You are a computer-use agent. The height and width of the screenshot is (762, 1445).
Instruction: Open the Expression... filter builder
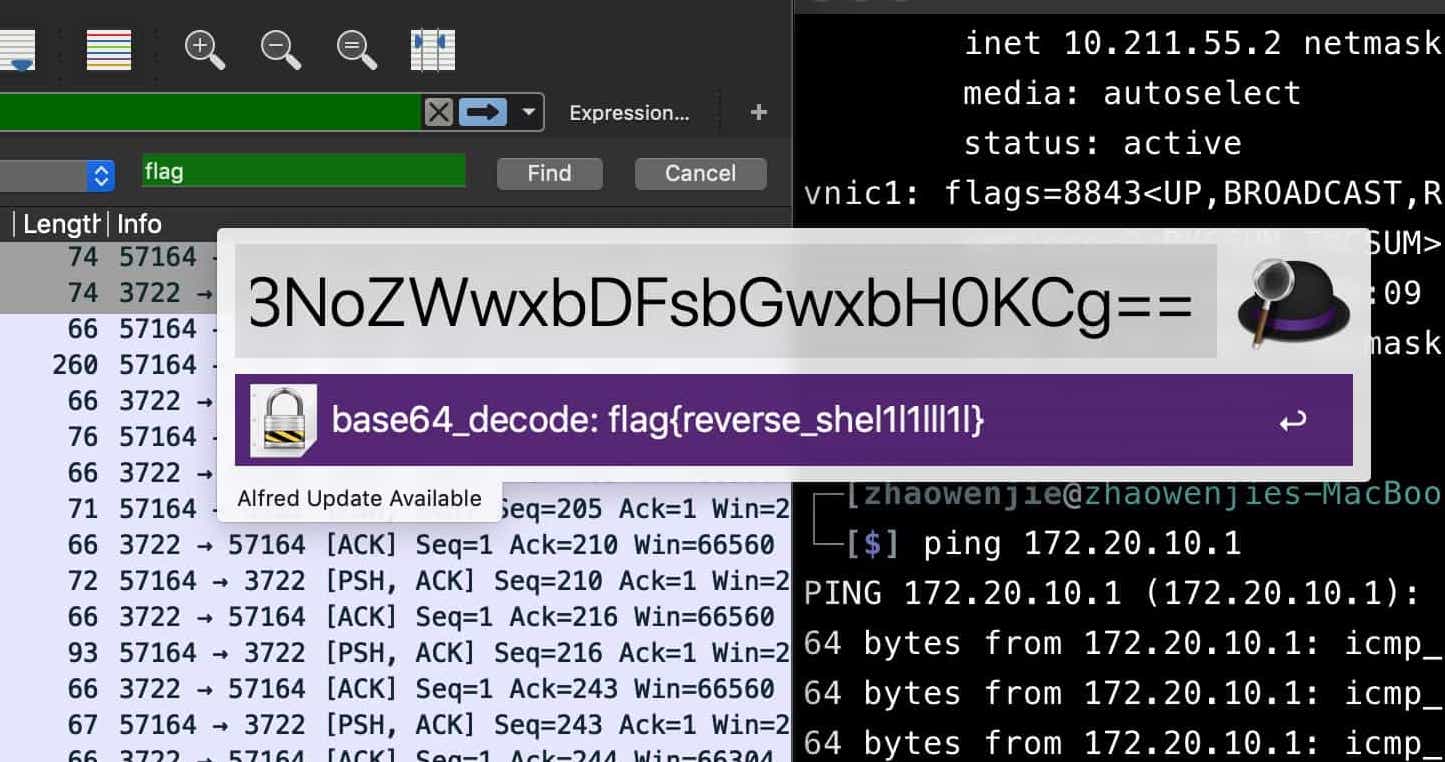pyautogui.click(x=629, y=113)
